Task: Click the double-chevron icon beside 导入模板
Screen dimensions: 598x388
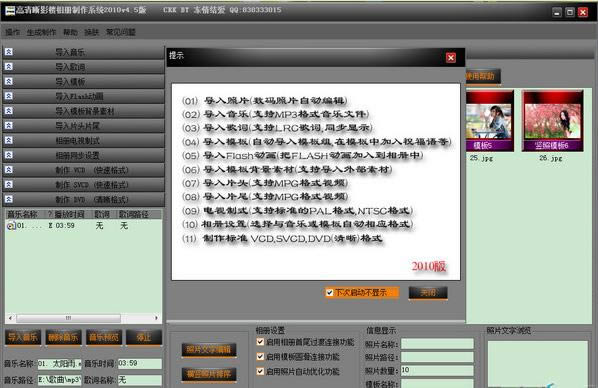Action: (9, 81)
